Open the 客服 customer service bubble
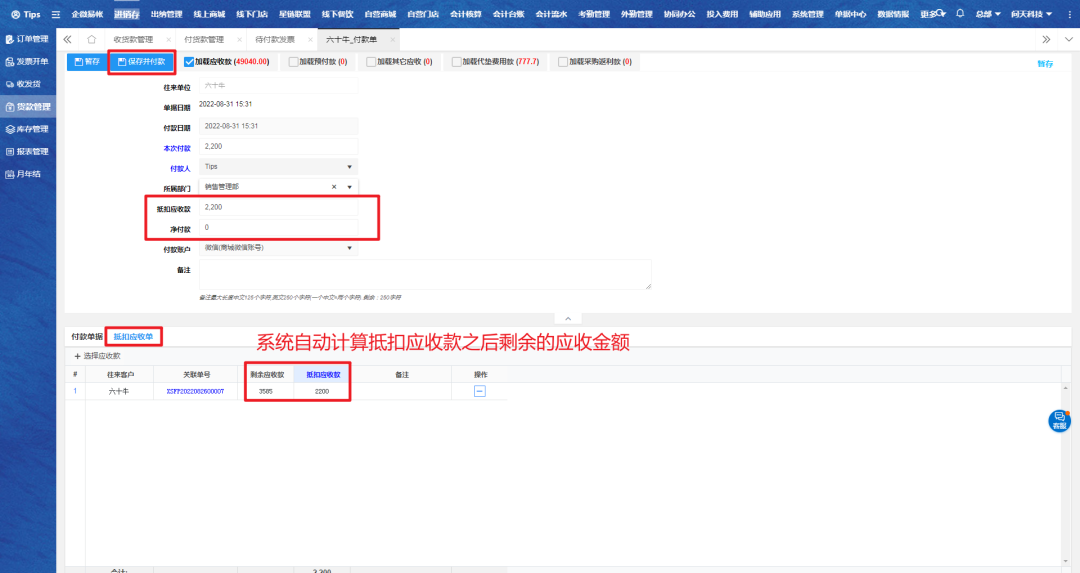The height and width of the screenshot is (573, 1080). click(1059, 421)
